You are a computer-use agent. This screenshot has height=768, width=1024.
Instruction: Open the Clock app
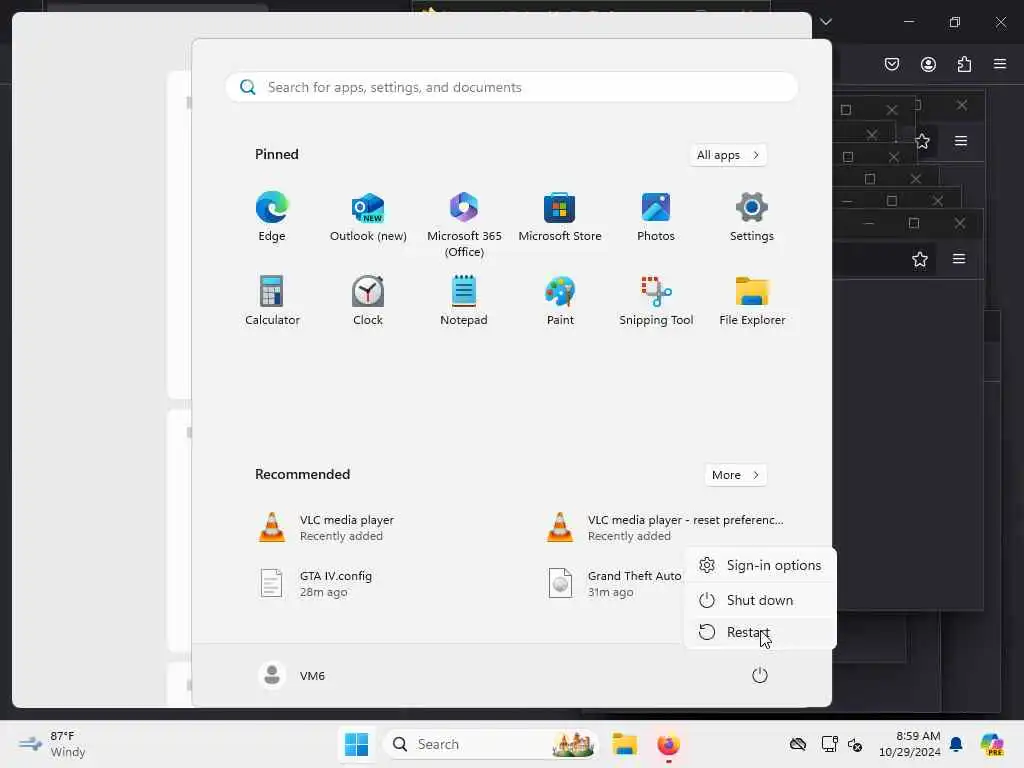pos(368,300)
